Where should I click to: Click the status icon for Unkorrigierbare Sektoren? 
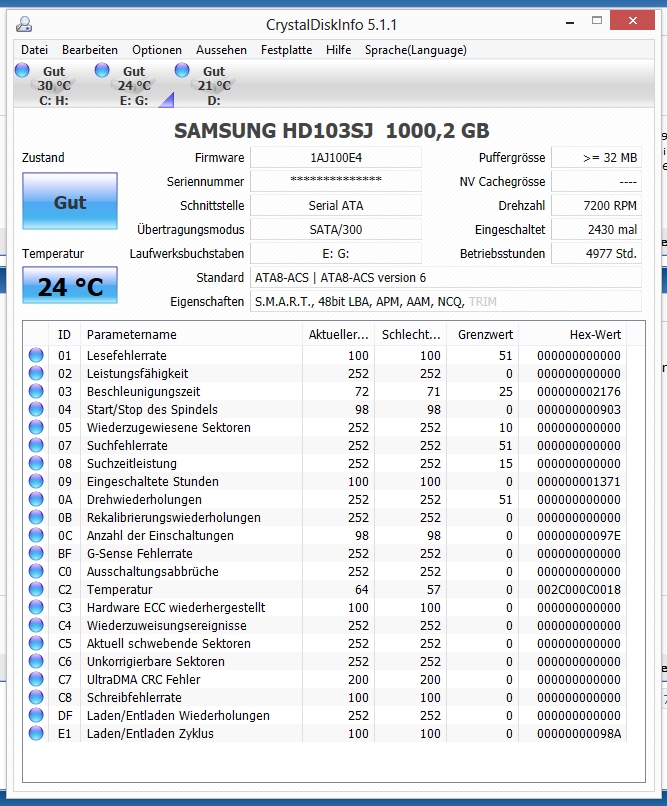pyautogui.click(x=36, y=661)
